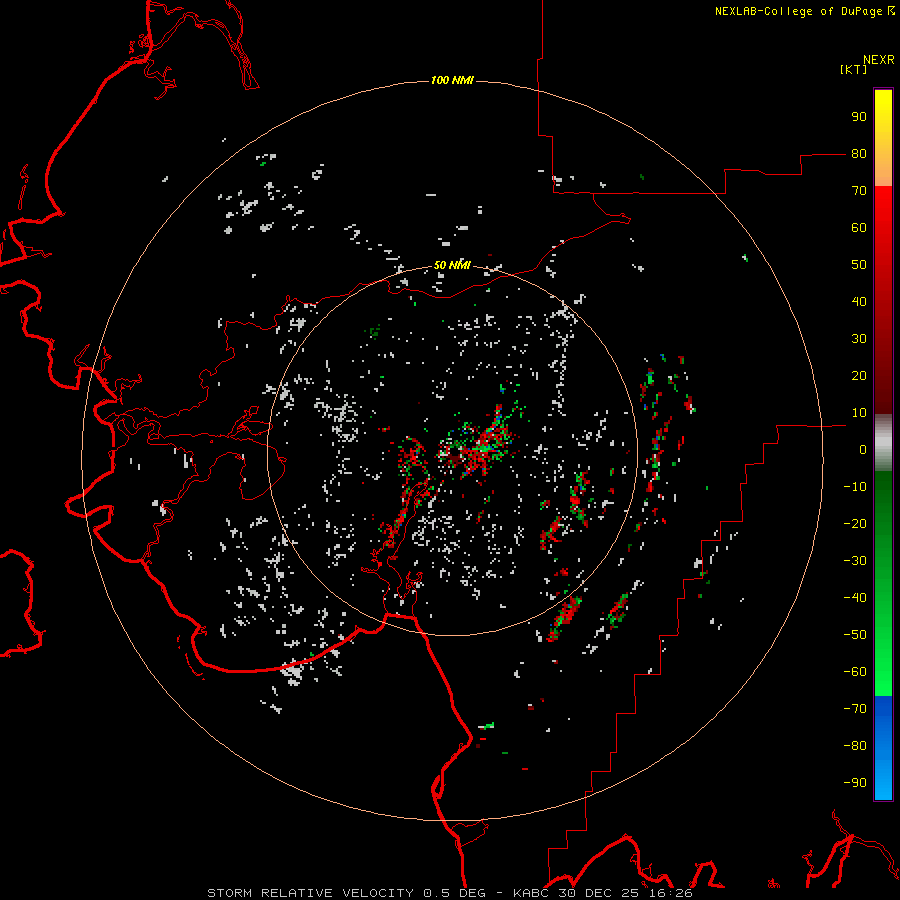Click the 30 knot value on scale
The height and width of the screenshot is (900, 900).
(x=859, y=339)
